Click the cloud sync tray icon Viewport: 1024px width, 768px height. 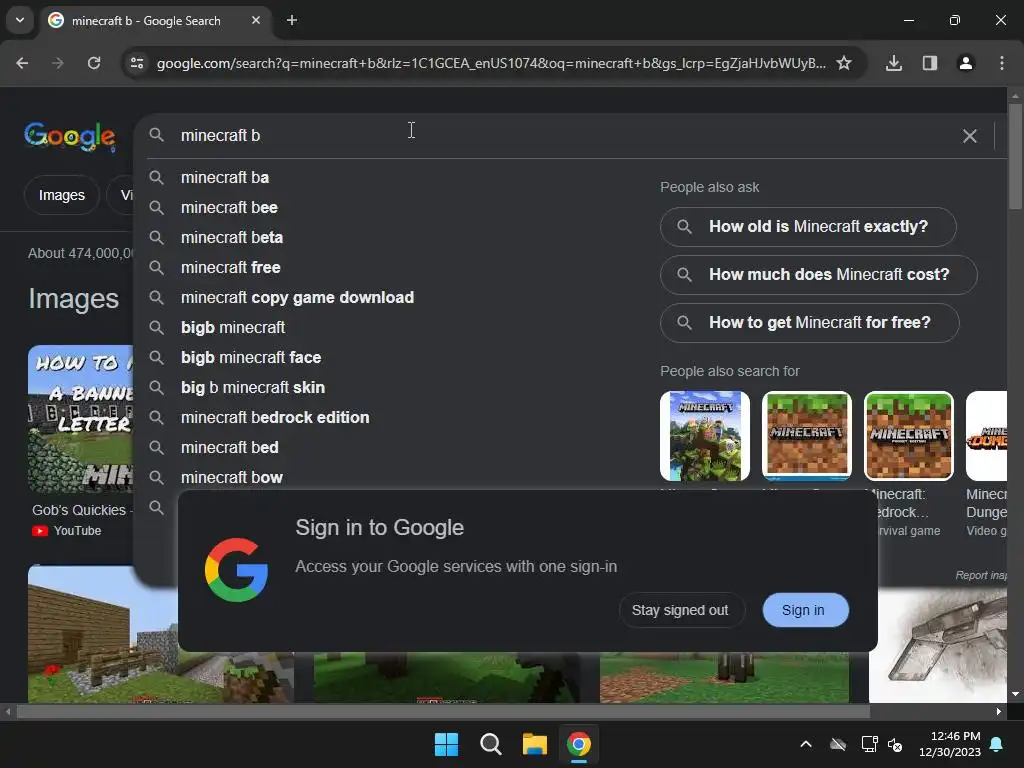point(838,744)
